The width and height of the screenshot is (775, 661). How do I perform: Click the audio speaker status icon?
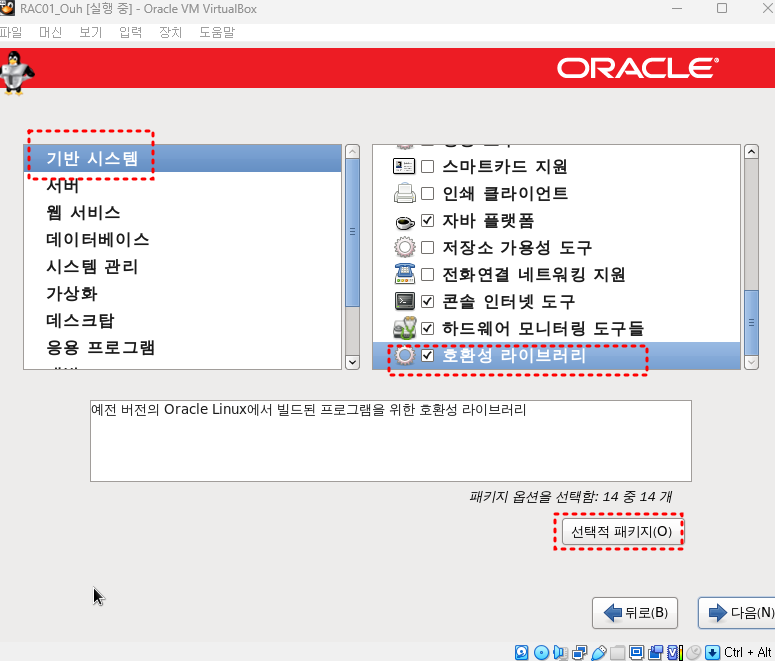pos(560,653)
